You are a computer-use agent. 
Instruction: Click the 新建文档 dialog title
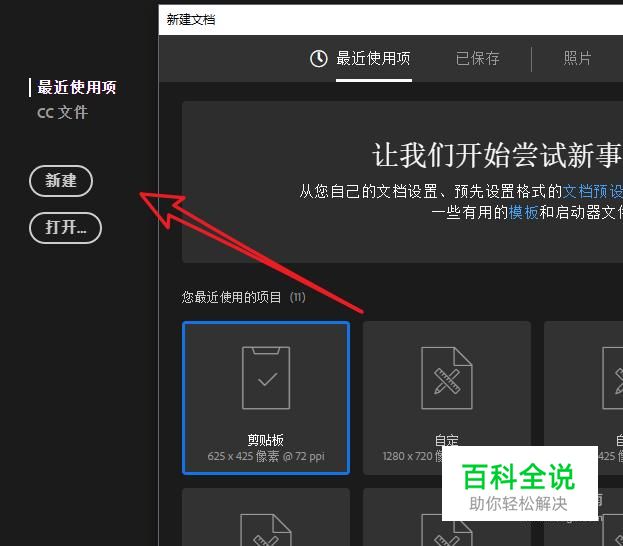tap(191, 19)
